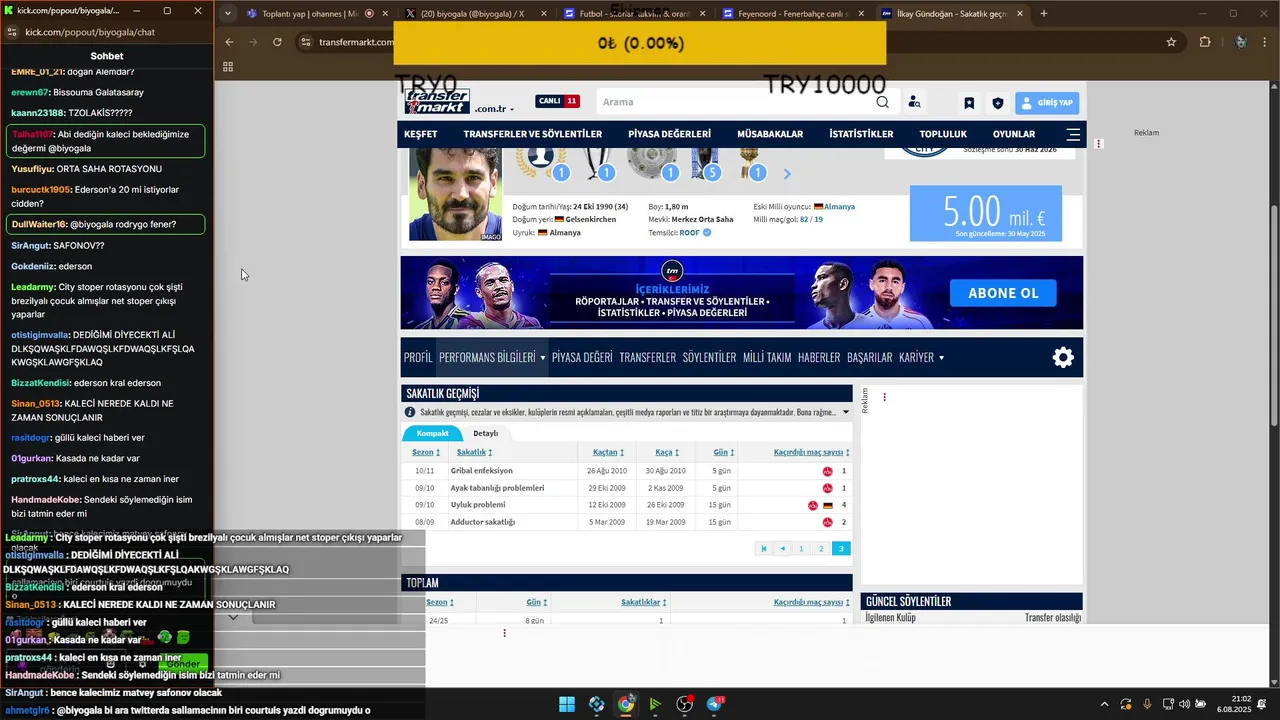Image resolution: width=1280 pixels, height=720 pixels.
Task: Click the verified badge next to ROOF
Action: [707, 232]
